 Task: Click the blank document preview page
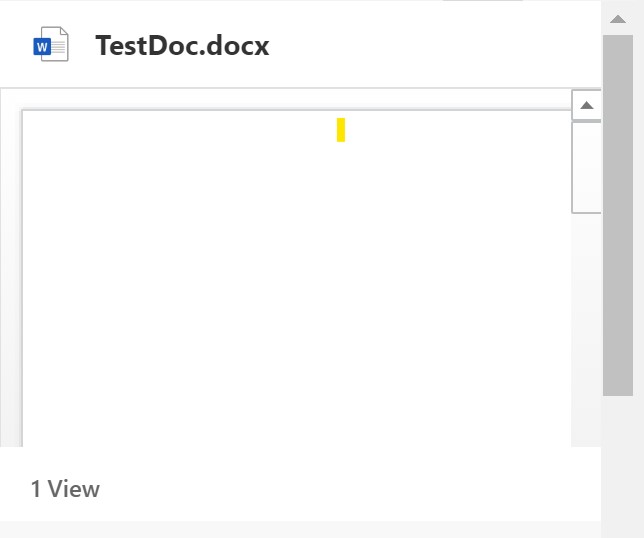tap(297, 278)
